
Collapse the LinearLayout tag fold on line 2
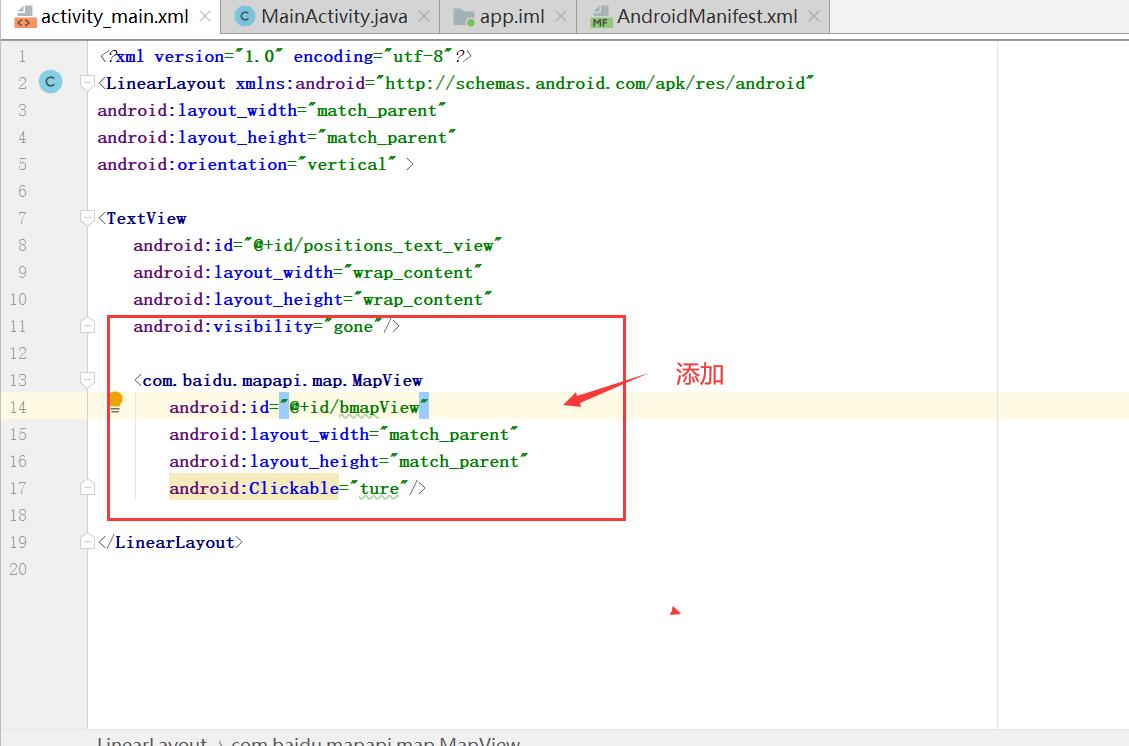coord(87,83)
